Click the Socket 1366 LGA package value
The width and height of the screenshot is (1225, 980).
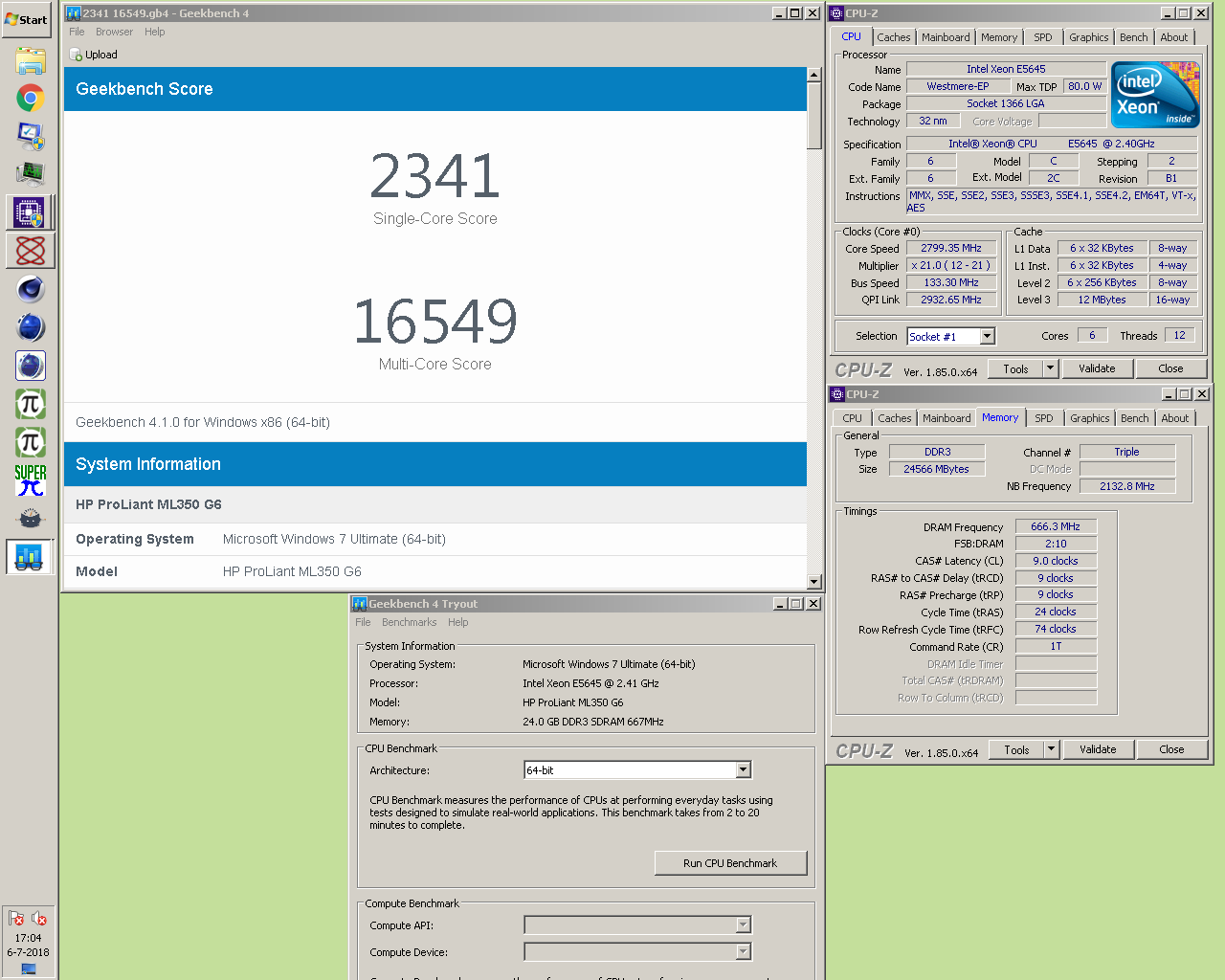pos(1006,103)
